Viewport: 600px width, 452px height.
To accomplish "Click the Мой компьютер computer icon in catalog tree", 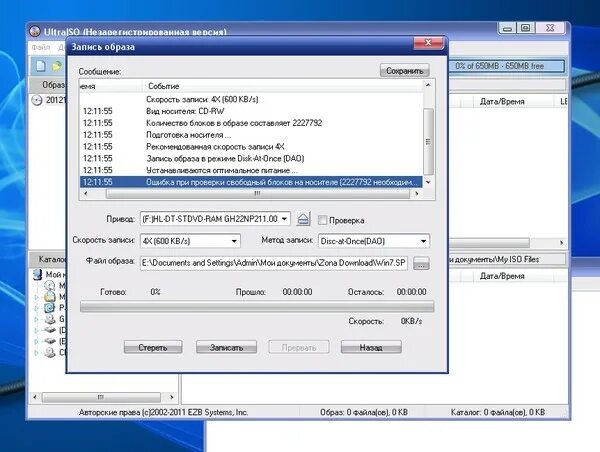I will point(37,274).
